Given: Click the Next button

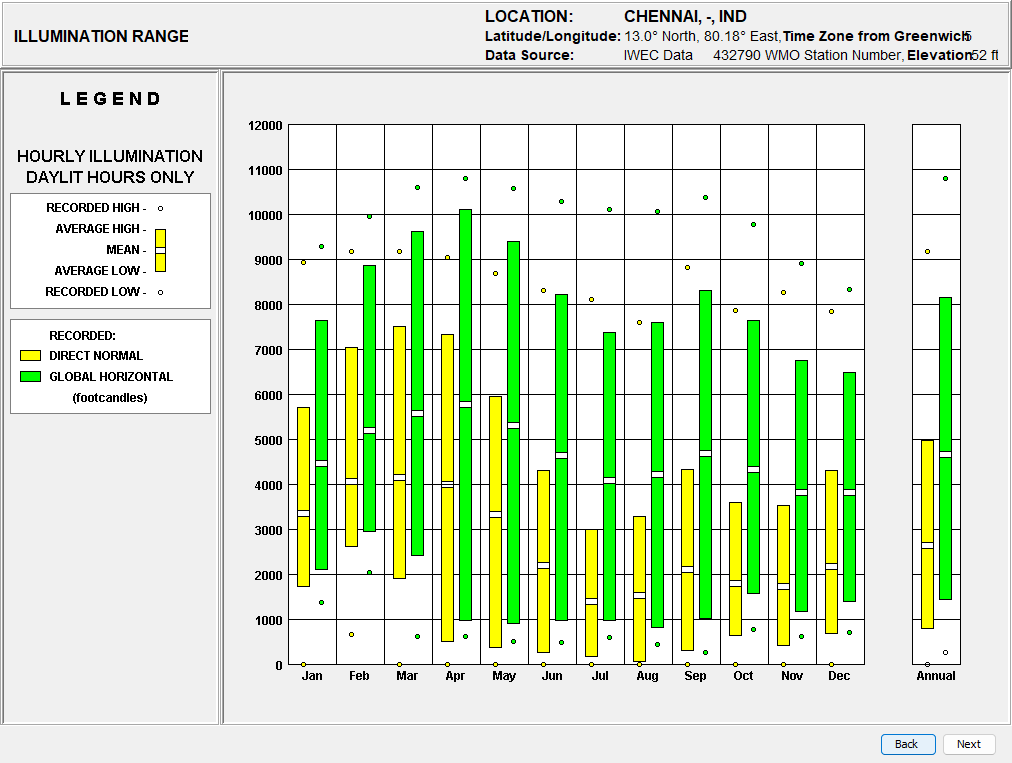Looking at the screenshot, I should pos(969,744).
